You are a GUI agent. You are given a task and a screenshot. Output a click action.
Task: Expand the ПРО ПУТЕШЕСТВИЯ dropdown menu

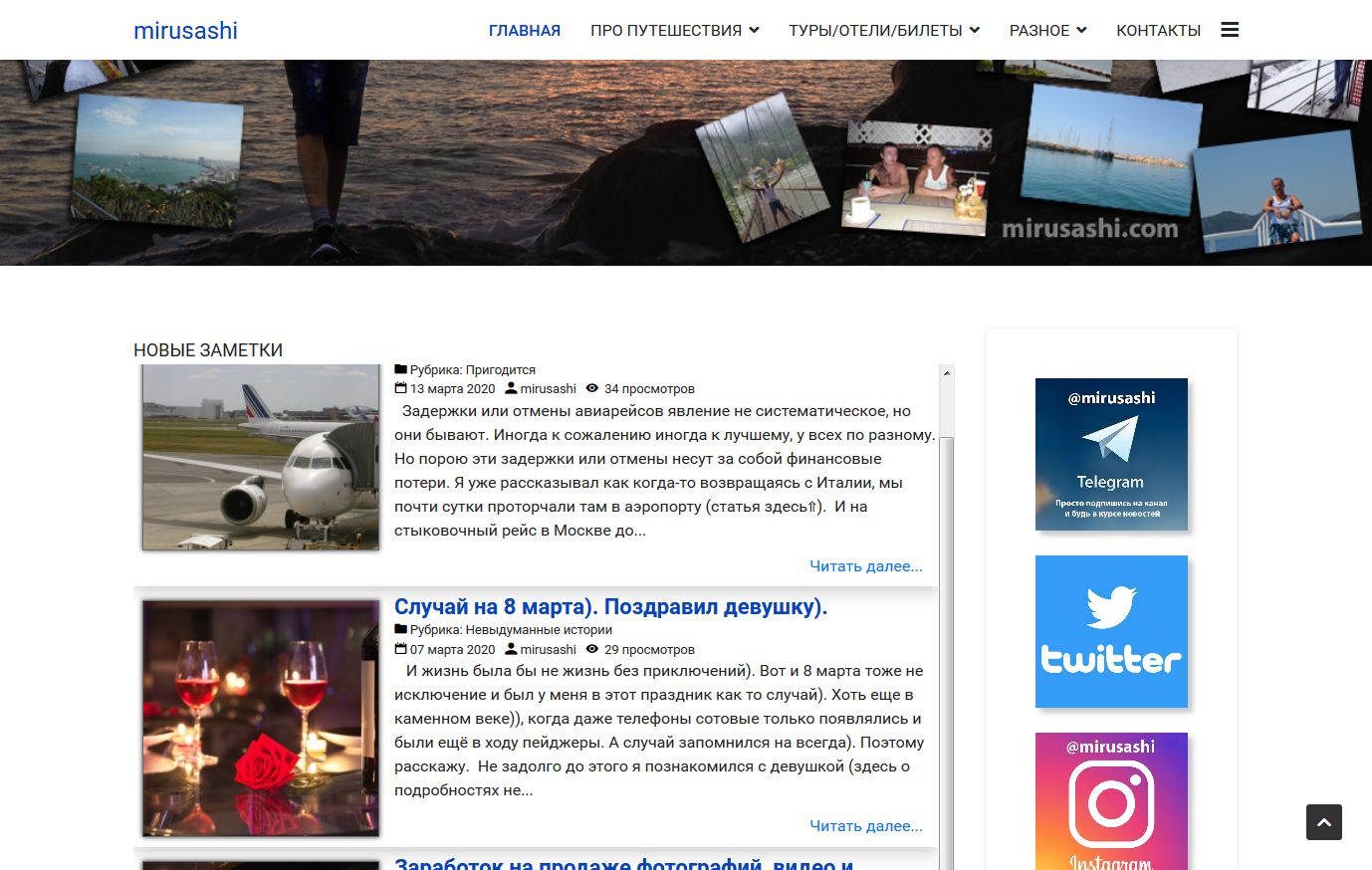[674, 30]
